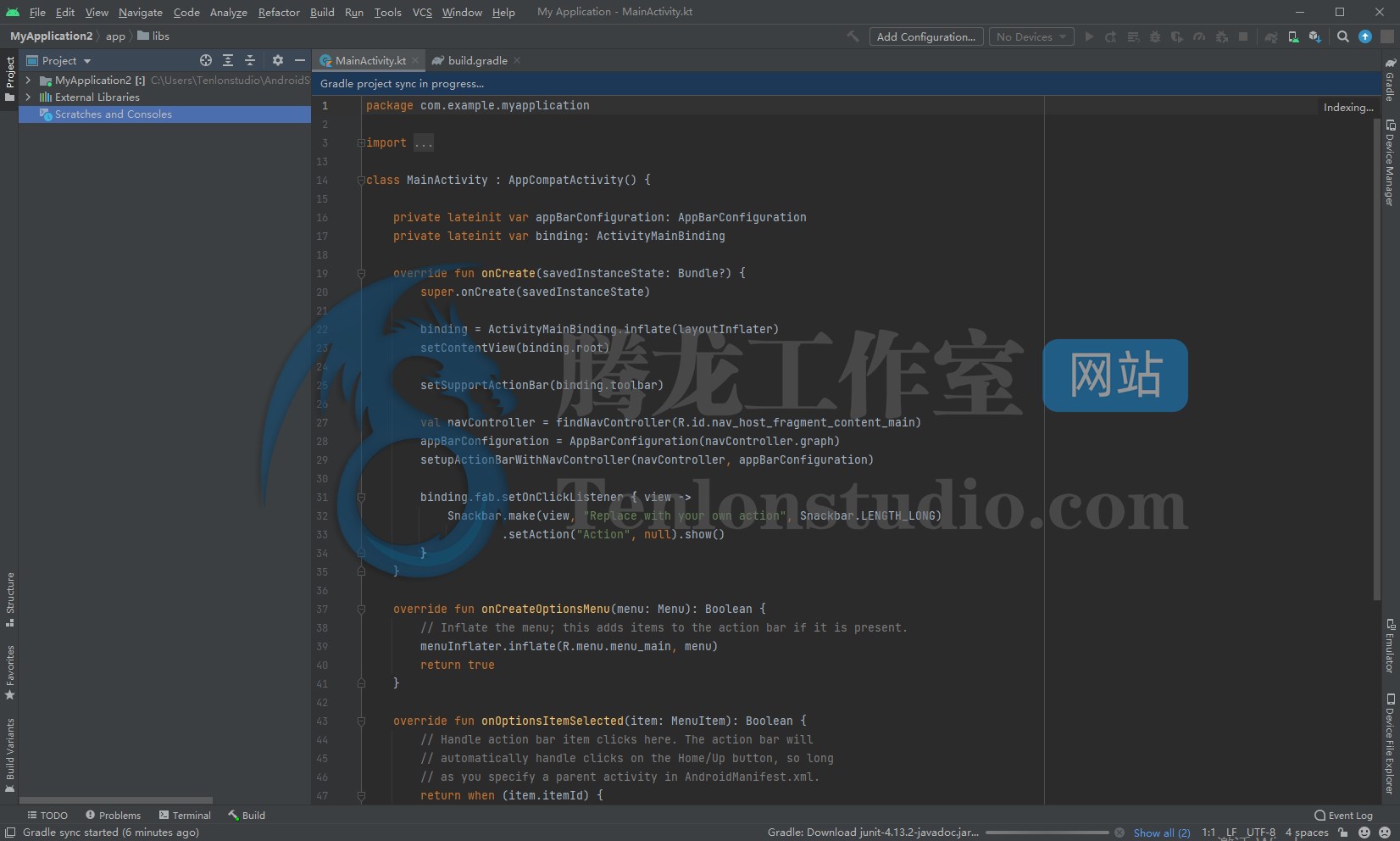Open the Device Manager side panel
The height and width of the screenshot is (841, 1400).
point(1390,163)
